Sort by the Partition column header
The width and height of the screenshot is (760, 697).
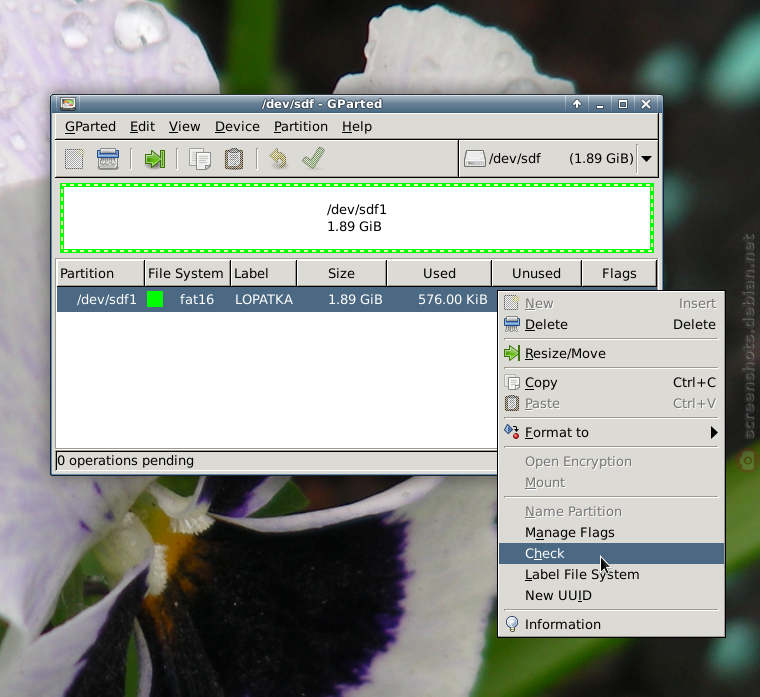coord(100,273)
